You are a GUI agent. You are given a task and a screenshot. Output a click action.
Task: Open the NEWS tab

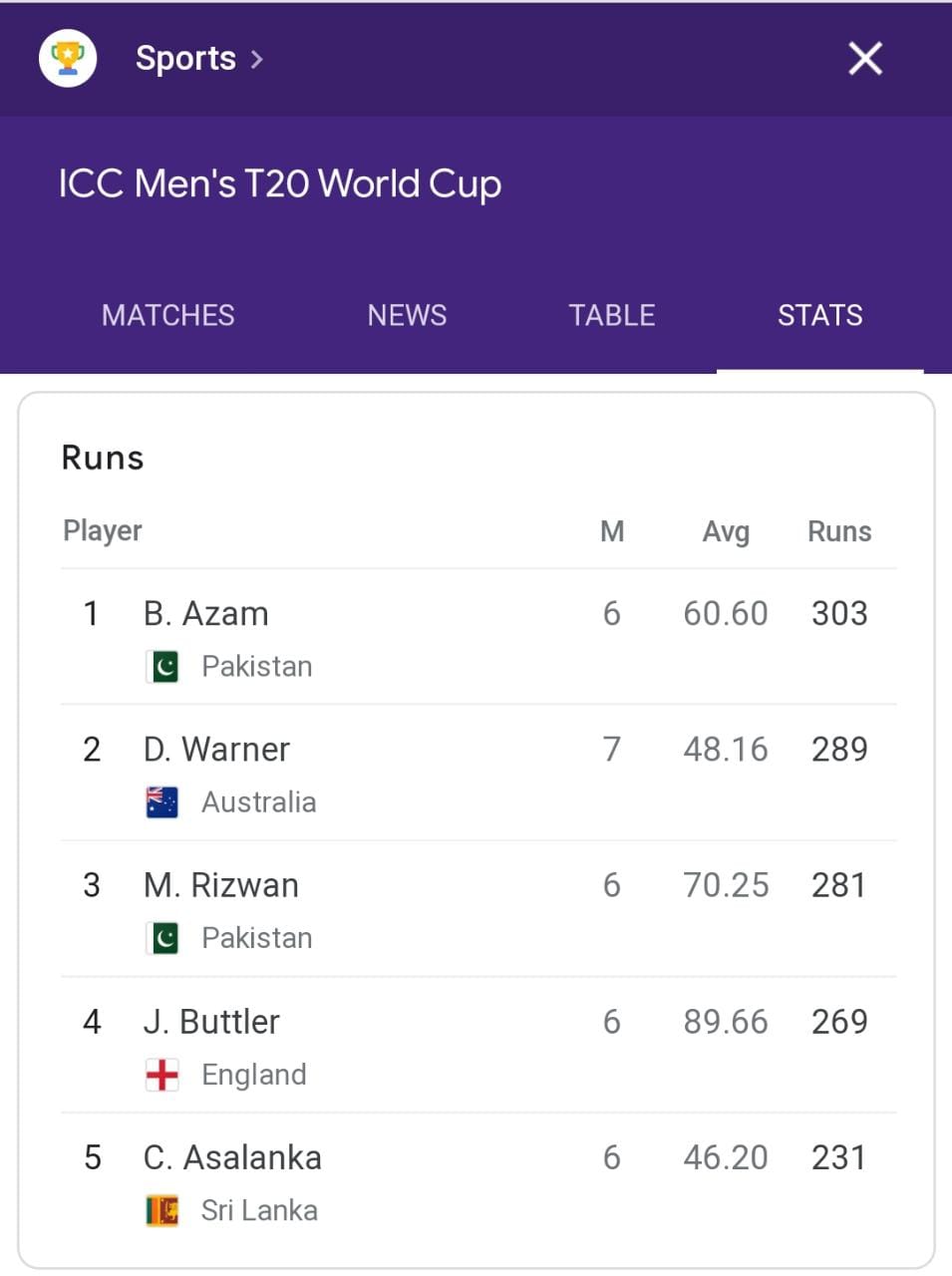coord(407,315)
